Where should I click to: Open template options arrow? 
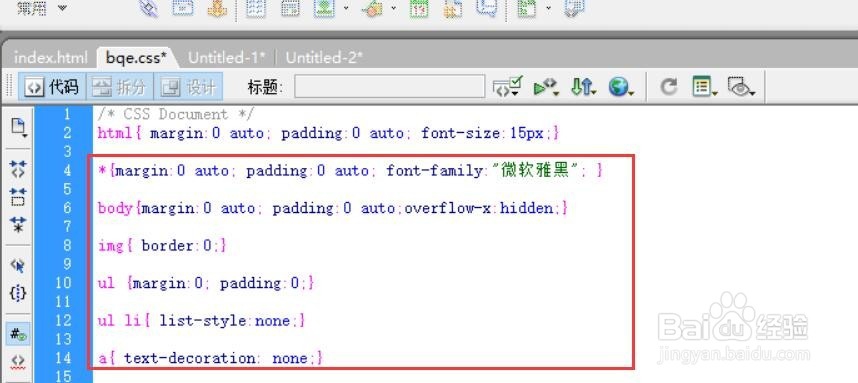pos(548,8)
